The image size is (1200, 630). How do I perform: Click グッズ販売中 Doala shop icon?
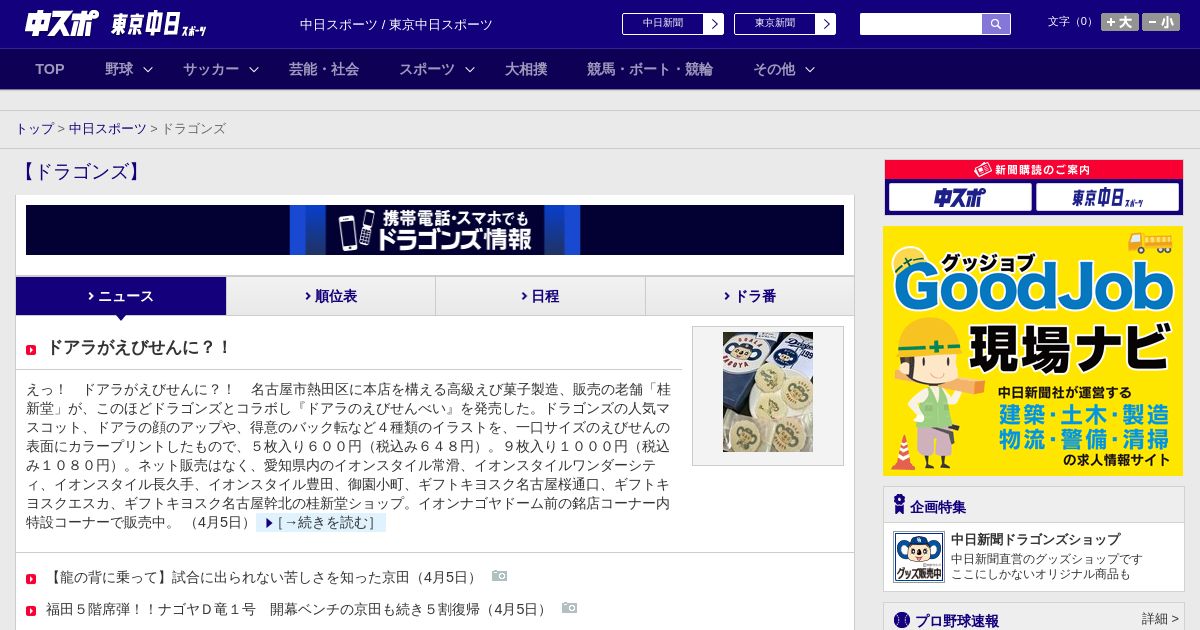tap(919, 557)
